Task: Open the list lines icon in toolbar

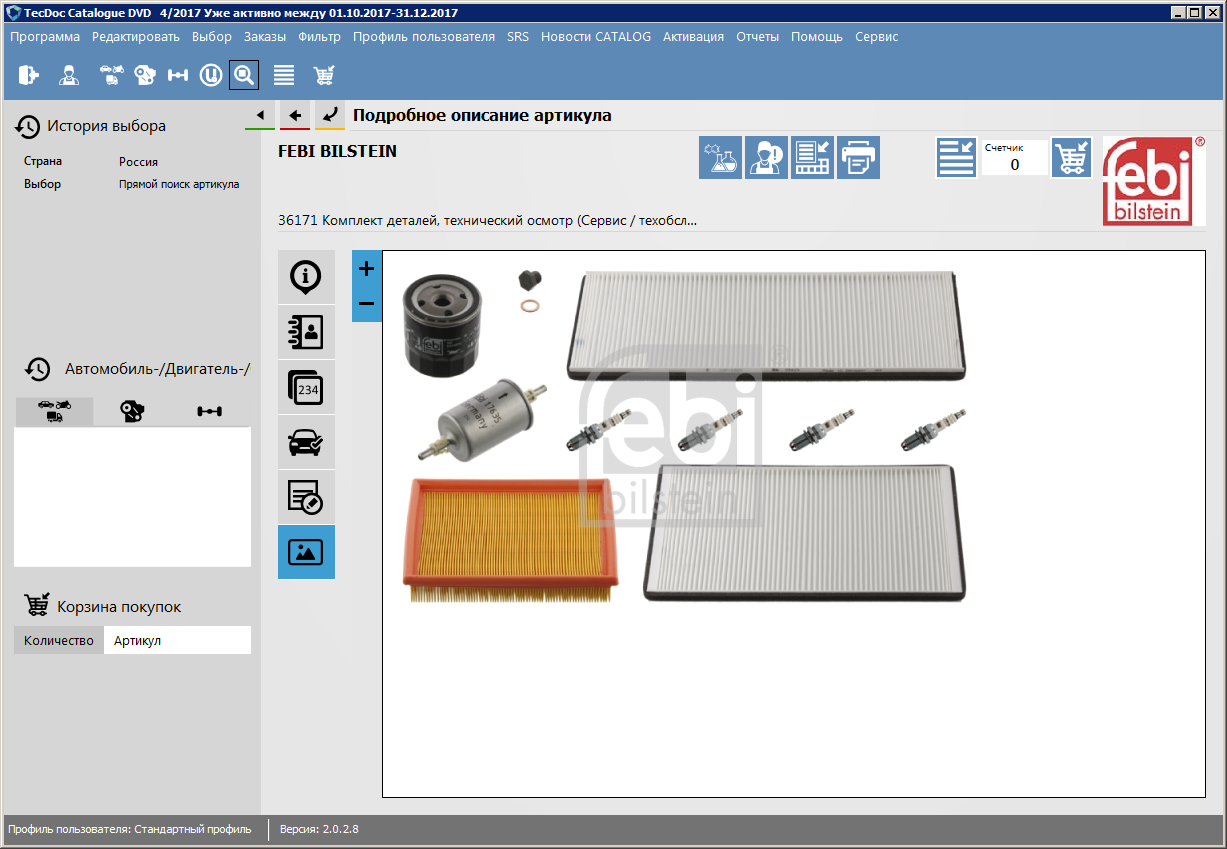Action: click(284, 75)
